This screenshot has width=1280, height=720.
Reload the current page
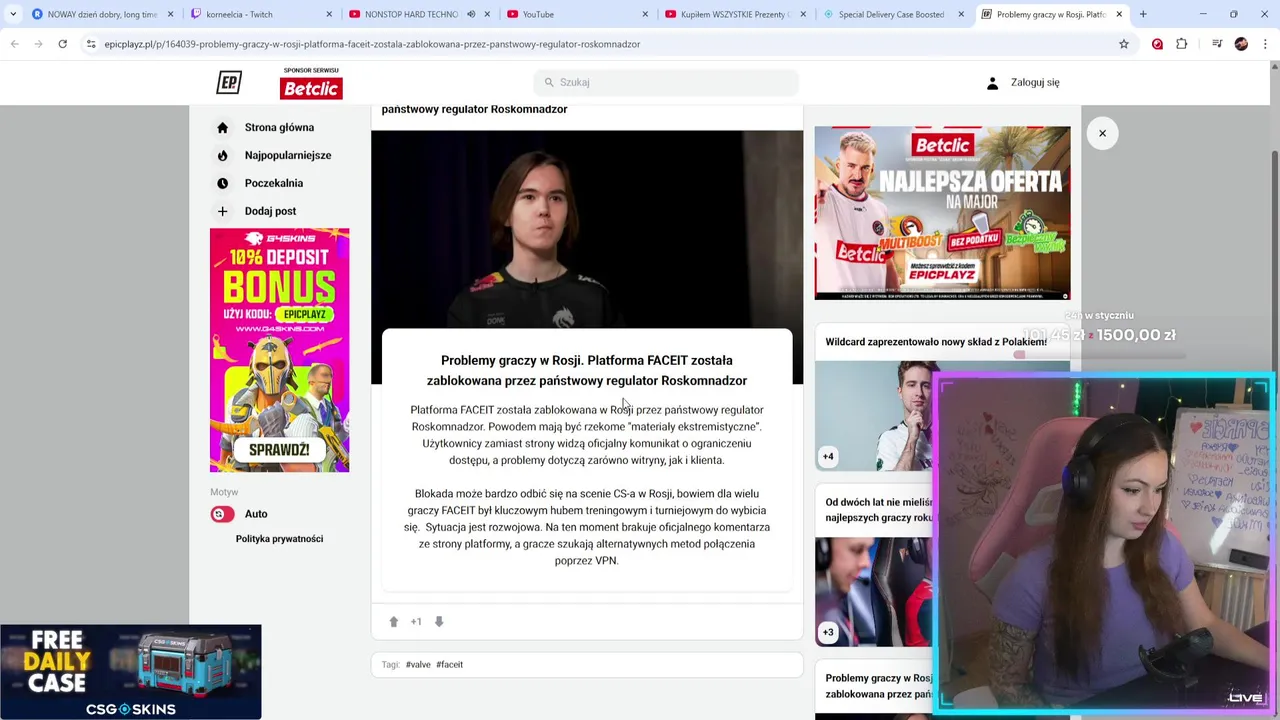pos(62,44)
